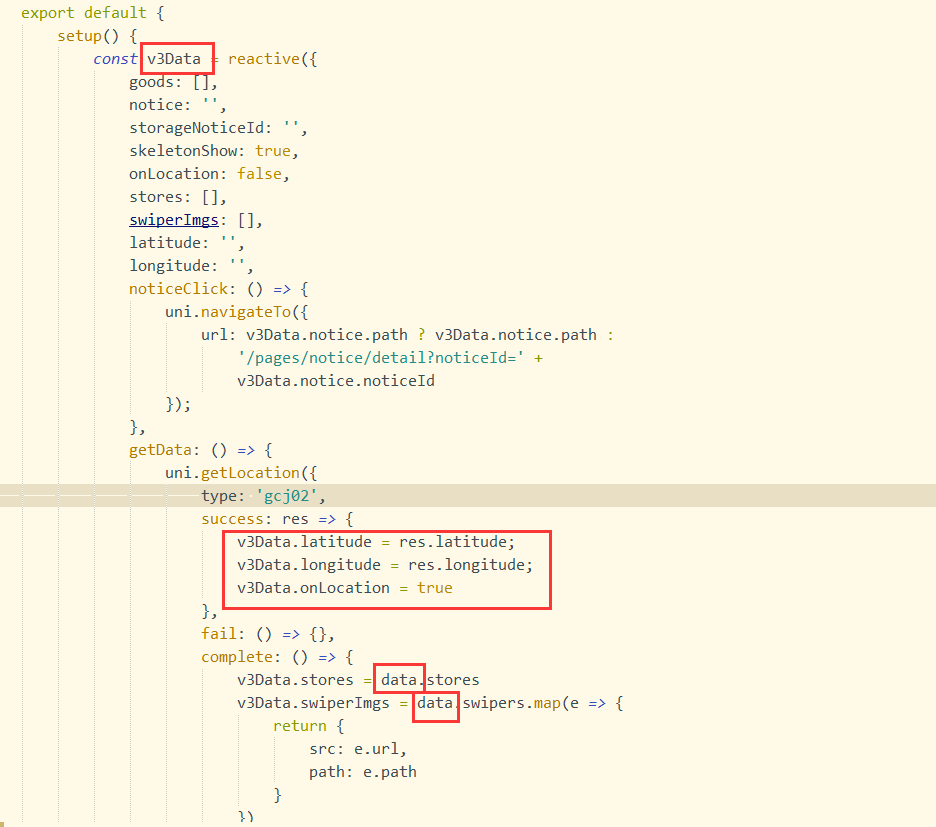Click the 'getData' method name
The height and width of the screenshot is (827, 936).
coord(160,450)
